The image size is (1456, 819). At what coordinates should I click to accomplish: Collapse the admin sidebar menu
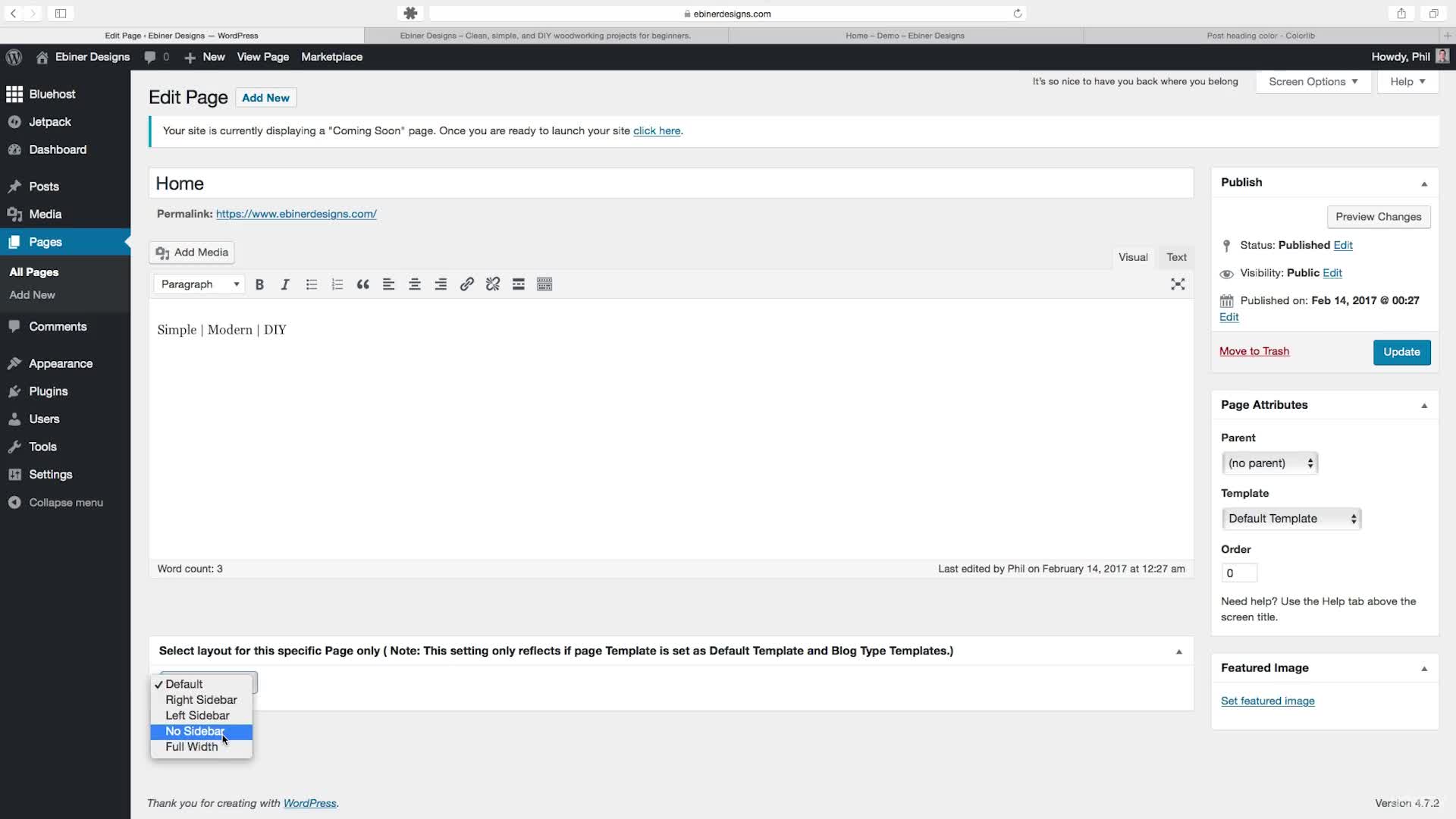65,502
